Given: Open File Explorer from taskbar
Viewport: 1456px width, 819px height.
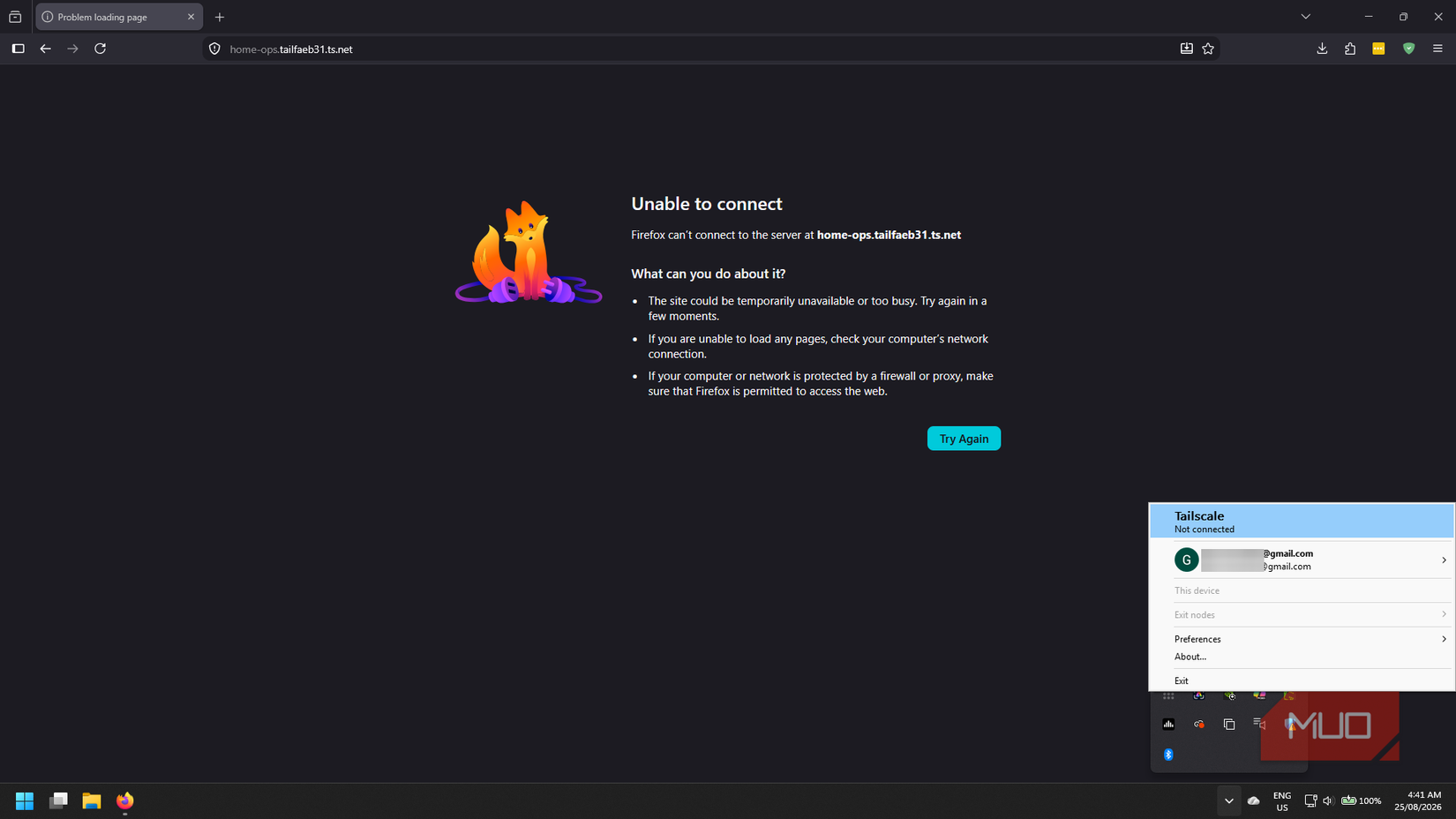Looking at the screenshot, I should (92, 801).
